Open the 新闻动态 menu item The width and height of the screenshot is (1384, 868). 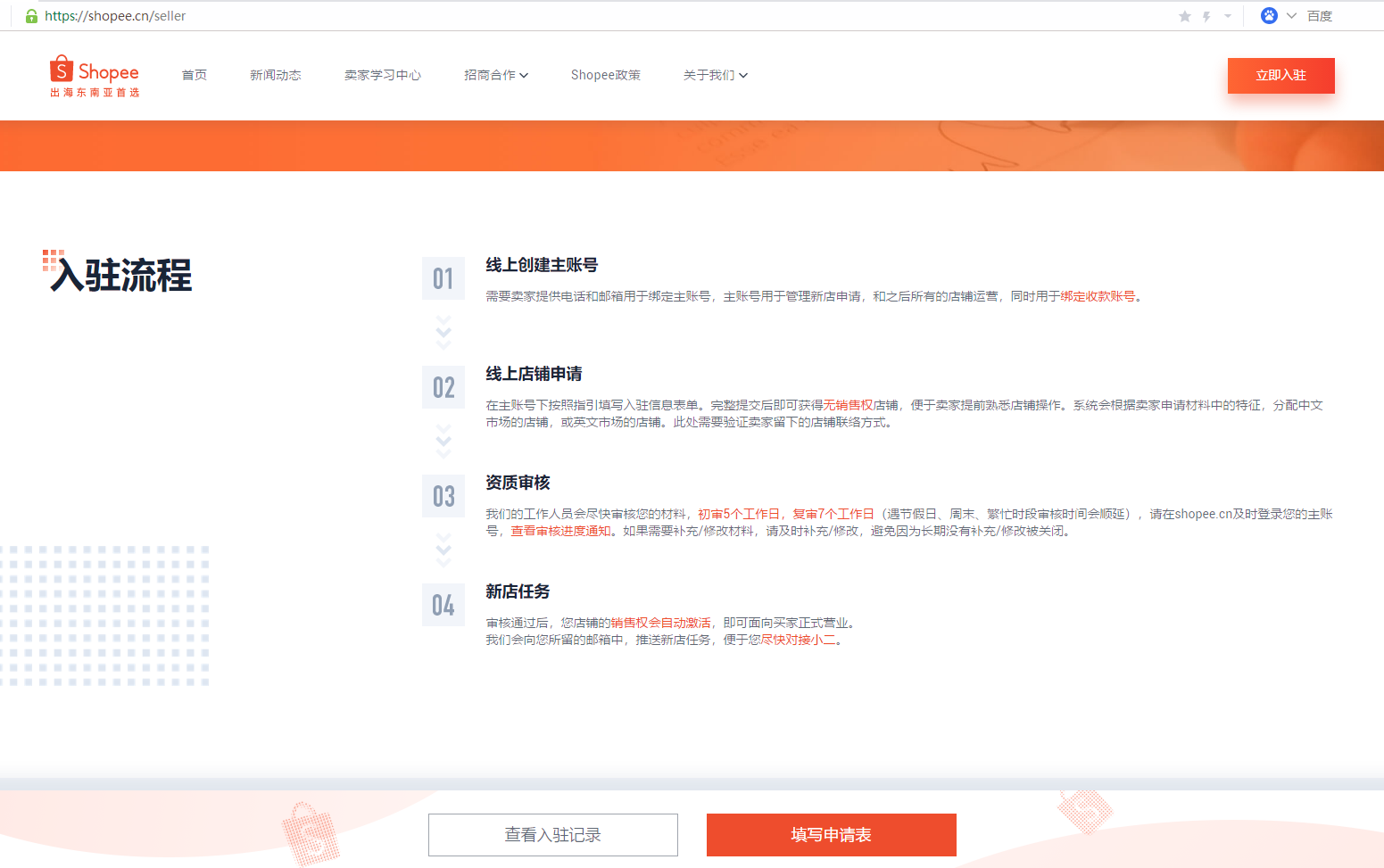pos(276,75)
